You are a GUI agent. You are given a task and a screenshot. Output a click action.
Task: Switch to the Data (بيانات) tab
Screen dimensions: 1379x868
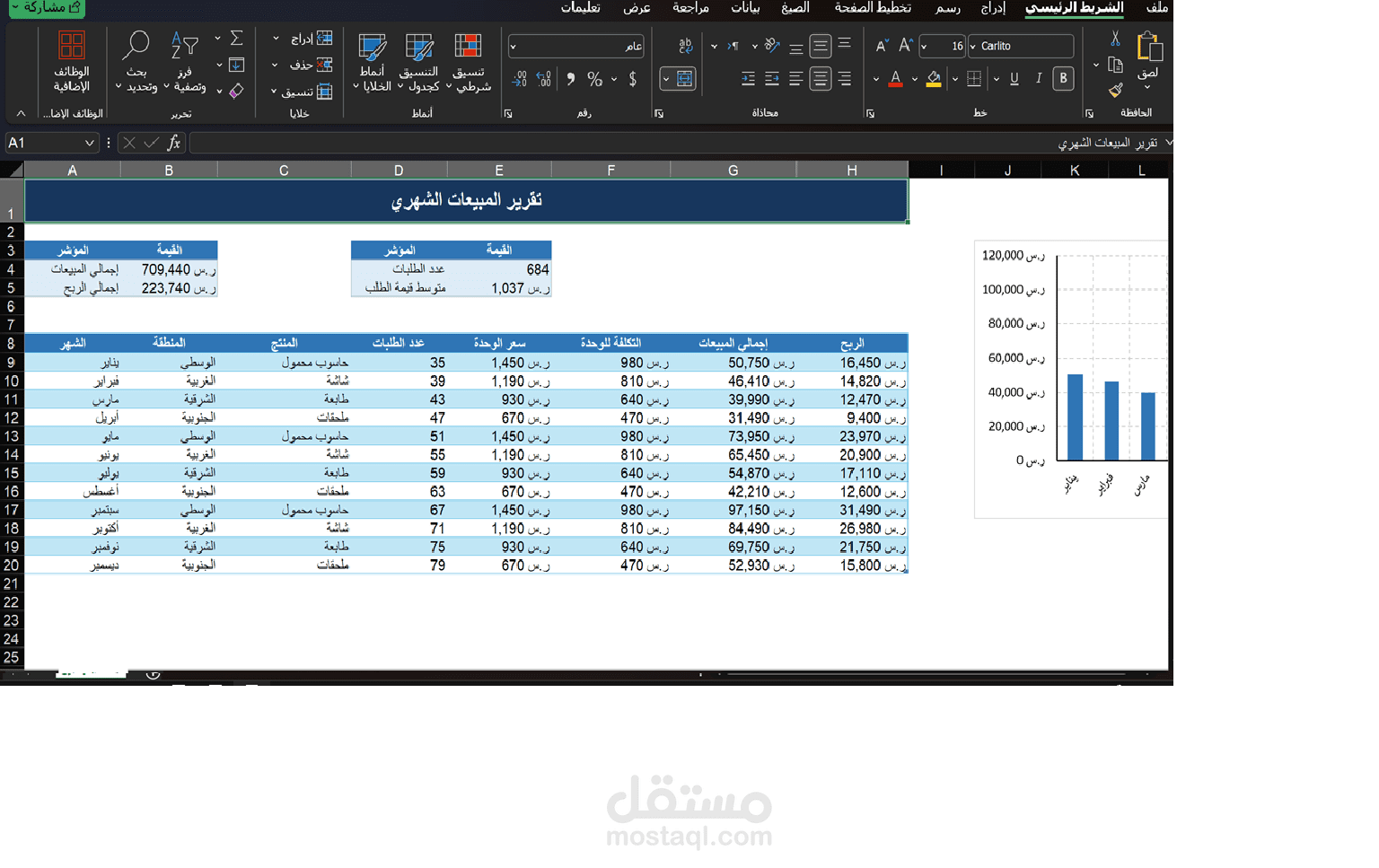pyautogui.click(x=745, y=8)
